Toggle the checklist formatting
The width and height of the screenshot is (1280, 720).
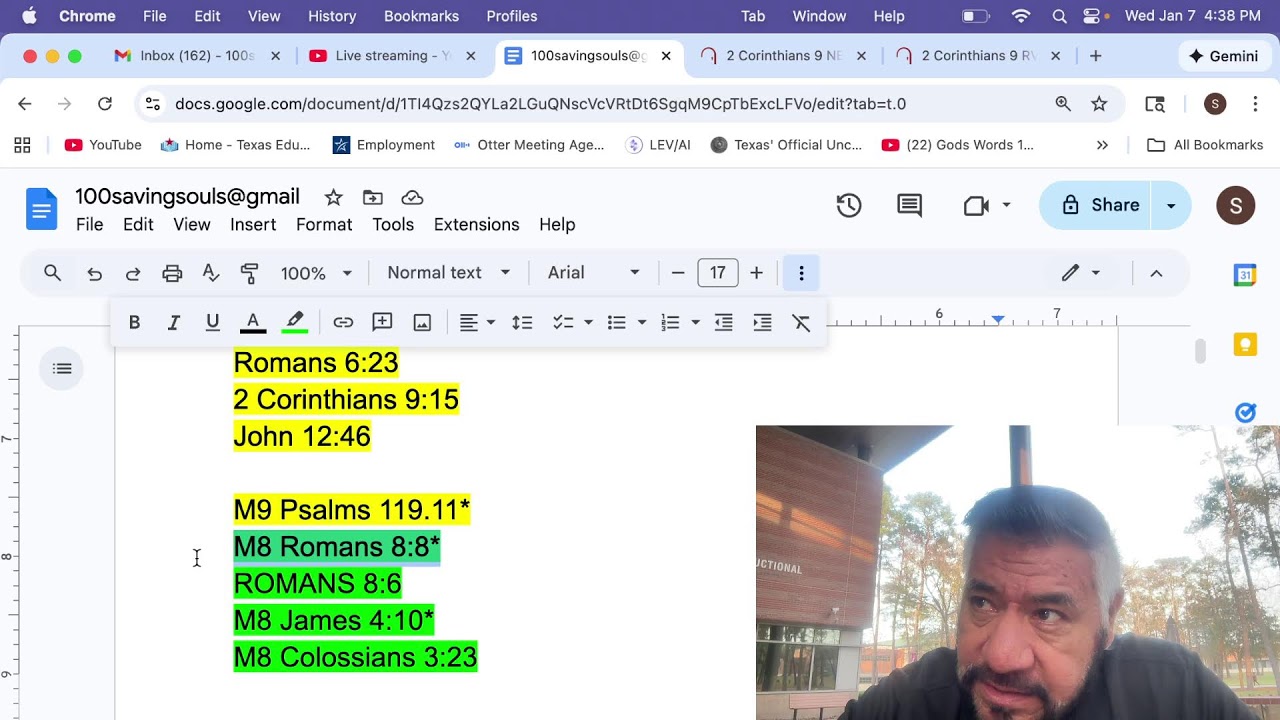click(x=563, y=322)
